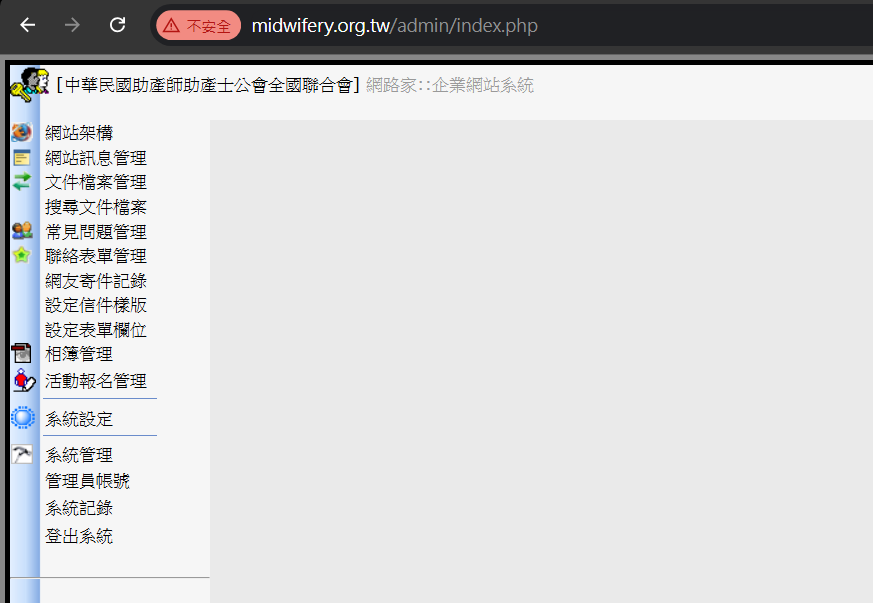Select 搜尋文件檔案 link
873x603 pixels.
[96, 207]
